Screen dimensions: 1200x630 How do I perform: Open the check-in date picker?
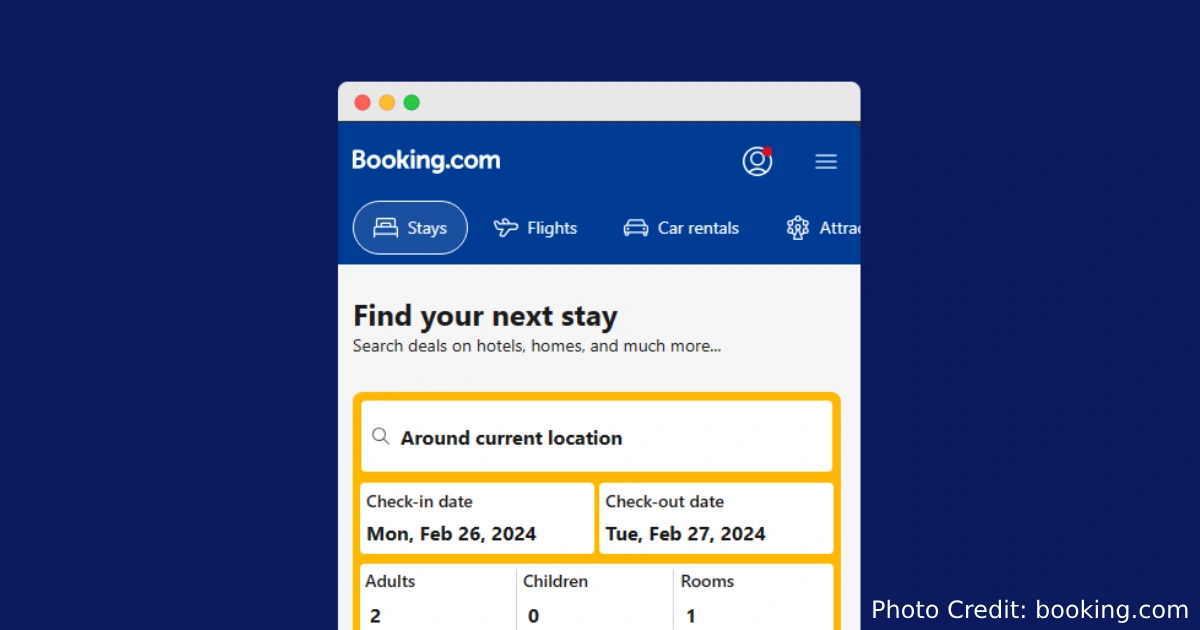[477, 518]
